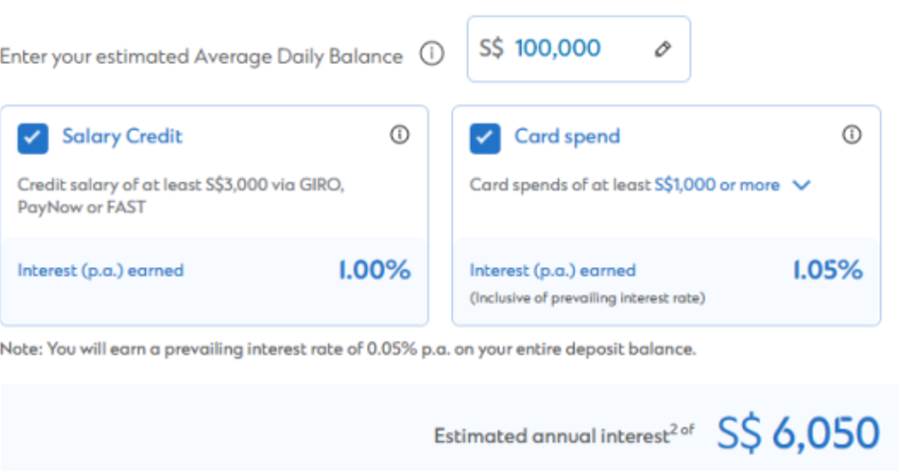This screenshot has height=472, width=900.
Task: Click the 'Card spend' title label
Action: click(567, 137)
